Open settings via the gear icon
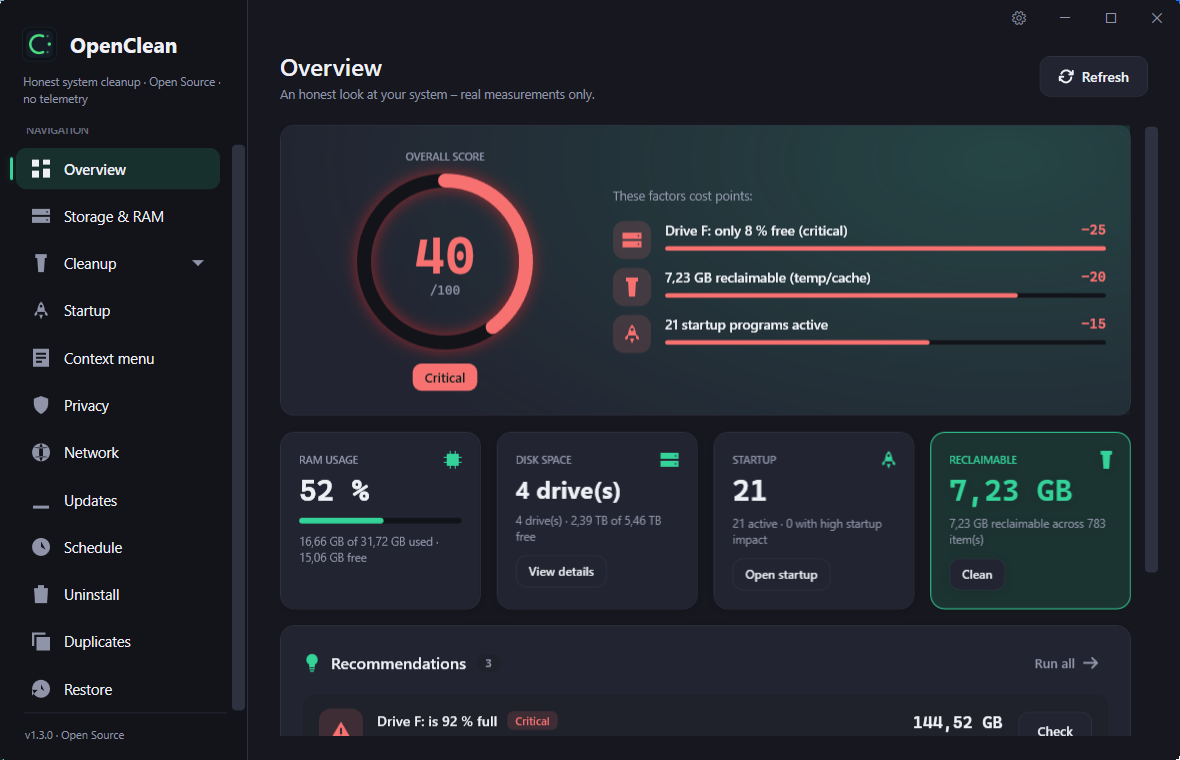1180x760 pixels. [x=1019, y=18]
